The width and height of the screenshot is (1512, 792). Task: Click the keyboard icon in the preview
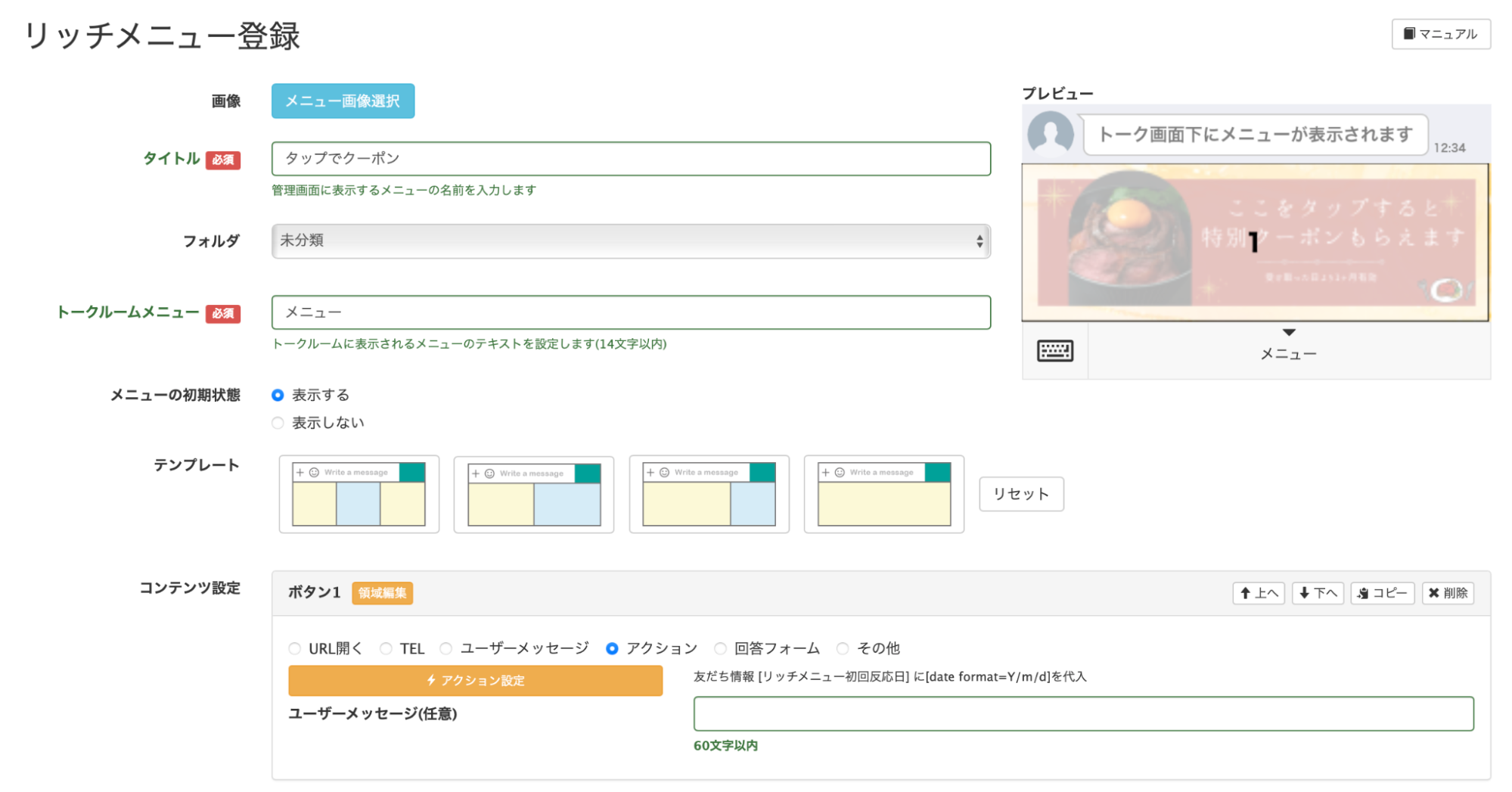[x=1054, y=350]
